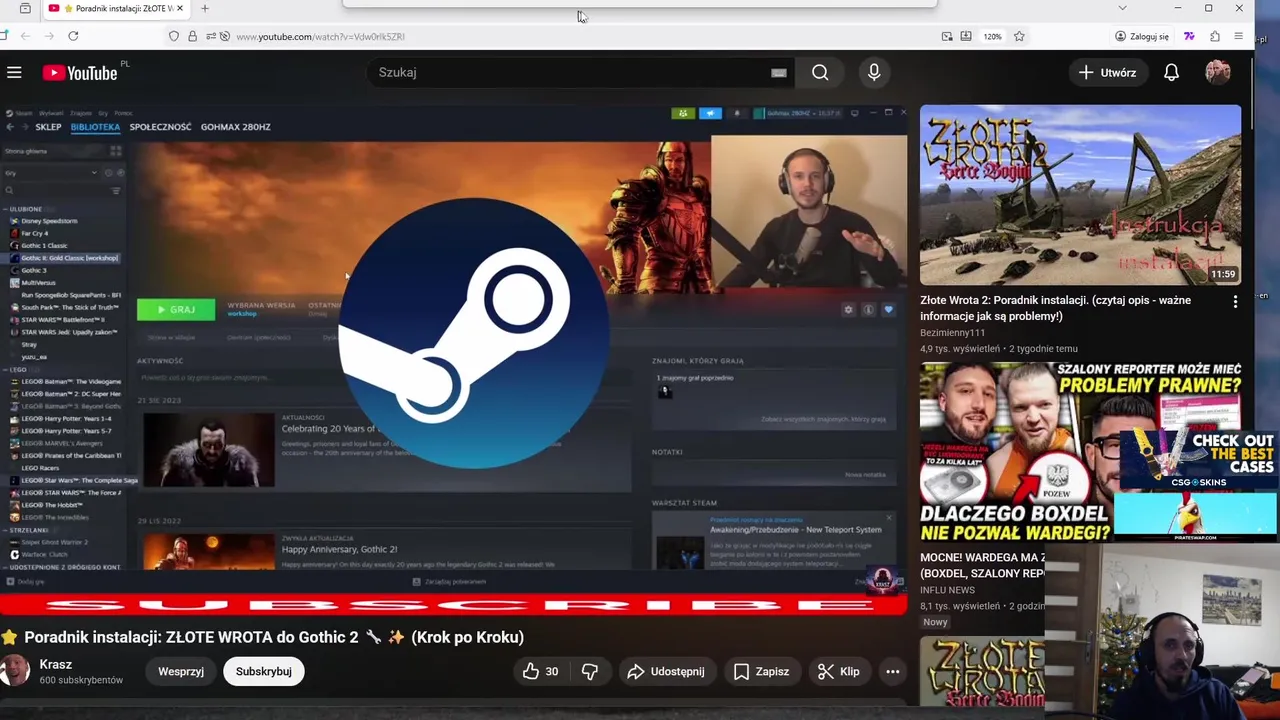Show site security padlock info

tap(193, 36)
